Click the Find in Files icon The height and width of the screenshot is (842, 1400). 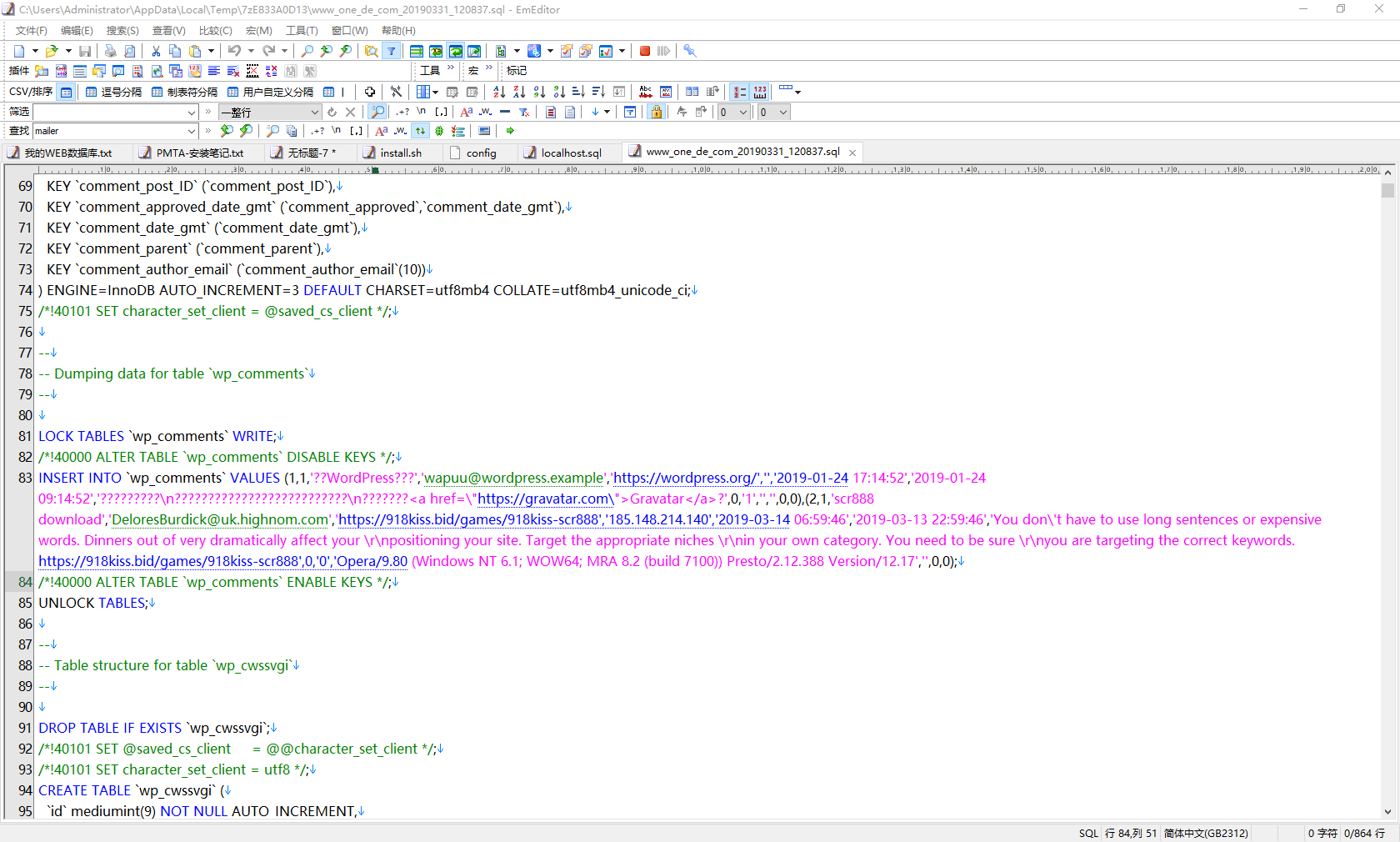371,51
